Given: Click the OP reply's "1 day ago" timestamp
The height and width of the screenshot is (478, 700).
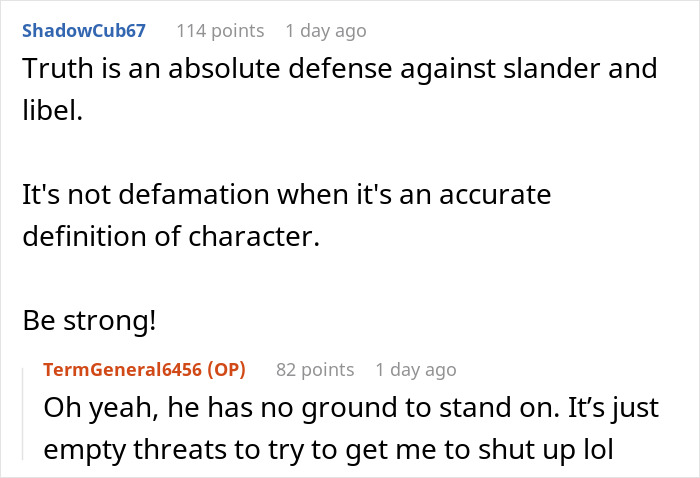Looking at the screenshot, I should click(415, 370).
